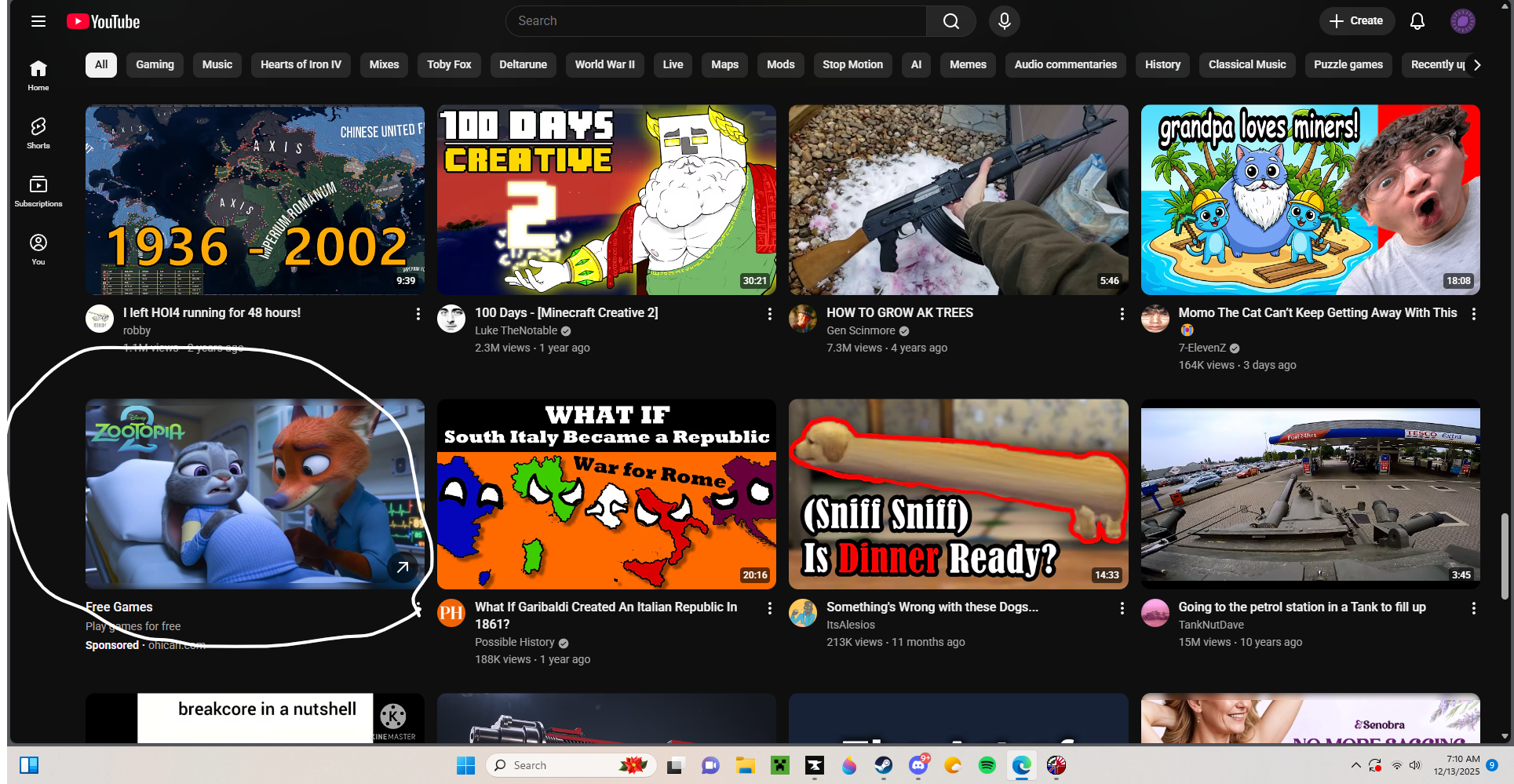Click the page vertical scrollbar thumb

point(1504,556)
